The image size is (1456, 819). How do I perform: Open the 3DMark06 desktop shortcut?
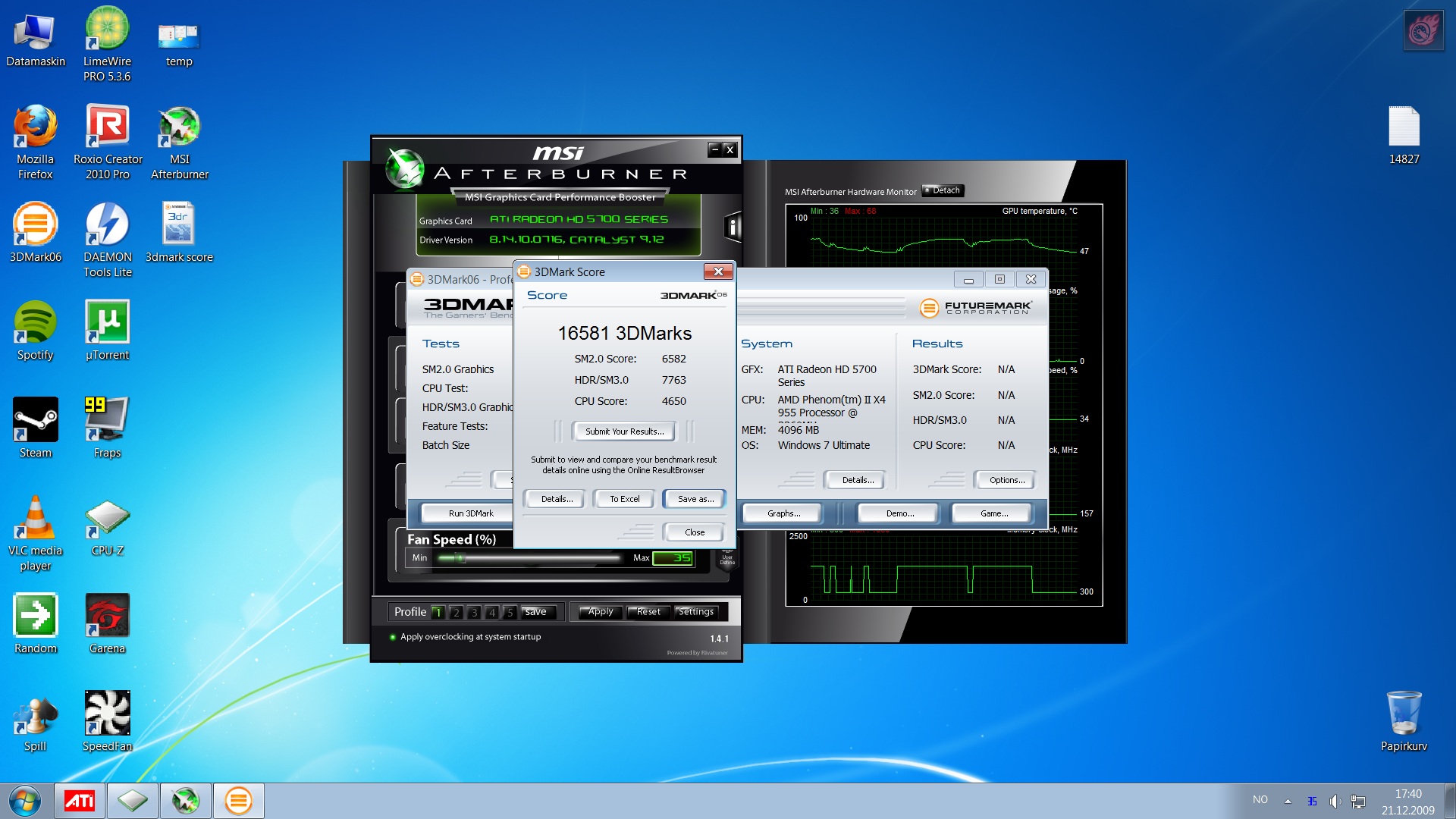[x=35, y=232]
